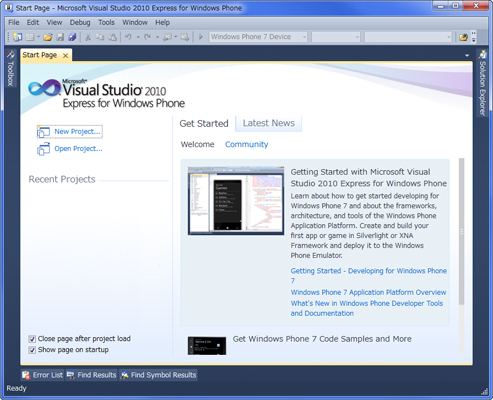Screen dimensions: 493x400
Task: Click the Visual Studio 2010 logo
Action: click(x=106, y=94)
